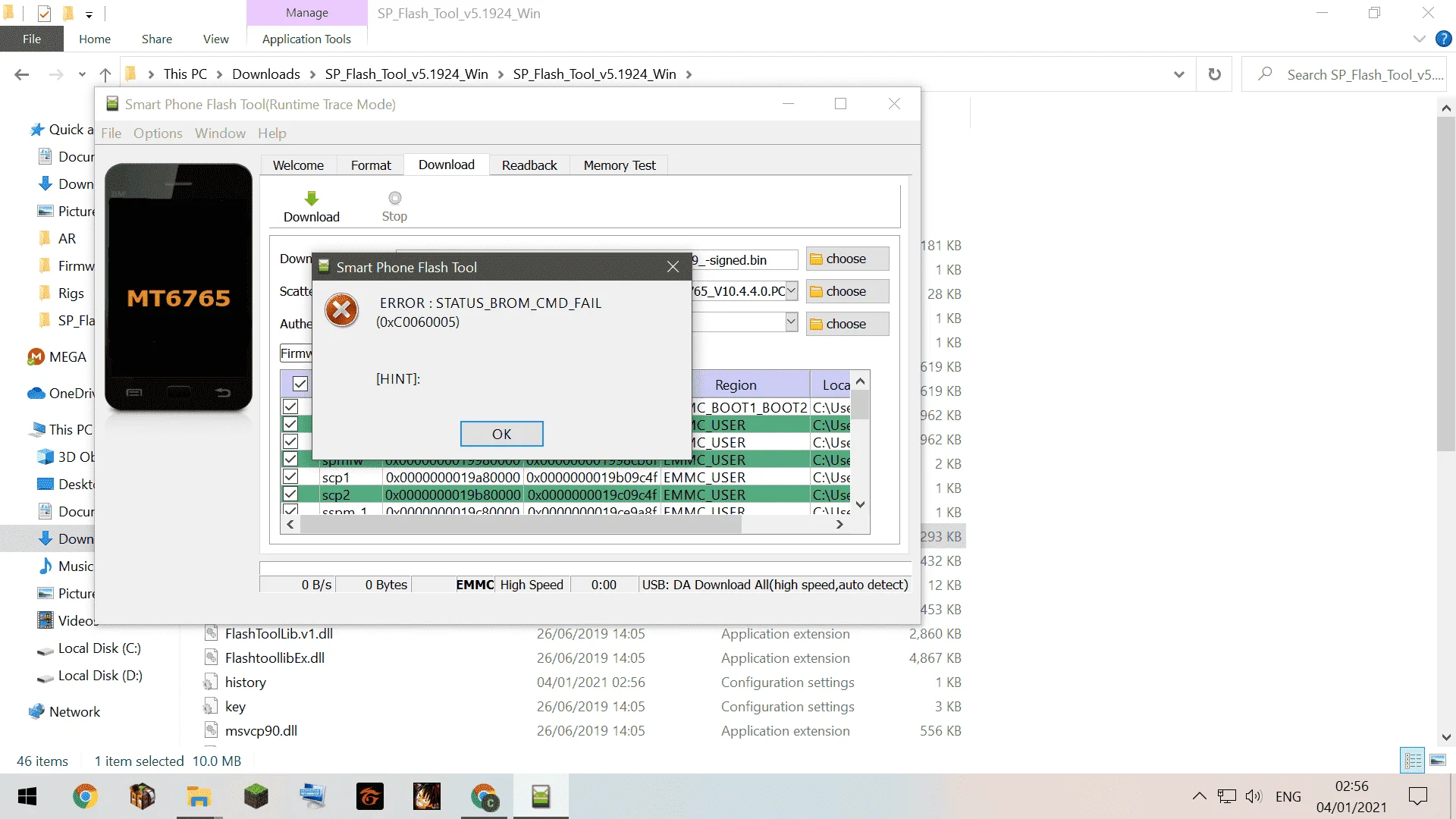This screenshot has width=1456, height=819.
Task: Uncheck the scp1 partition checkbox
Action: [290, 477]
